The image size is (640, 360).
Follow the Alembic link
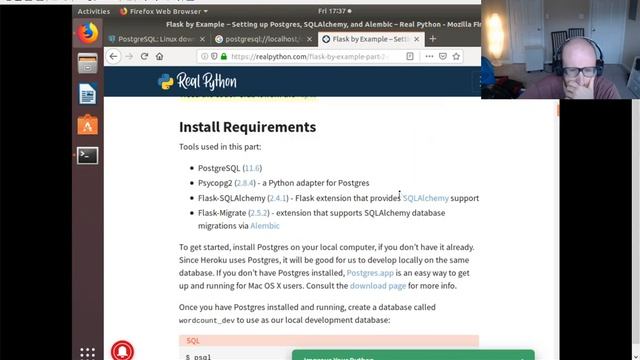tap(264, 226)
